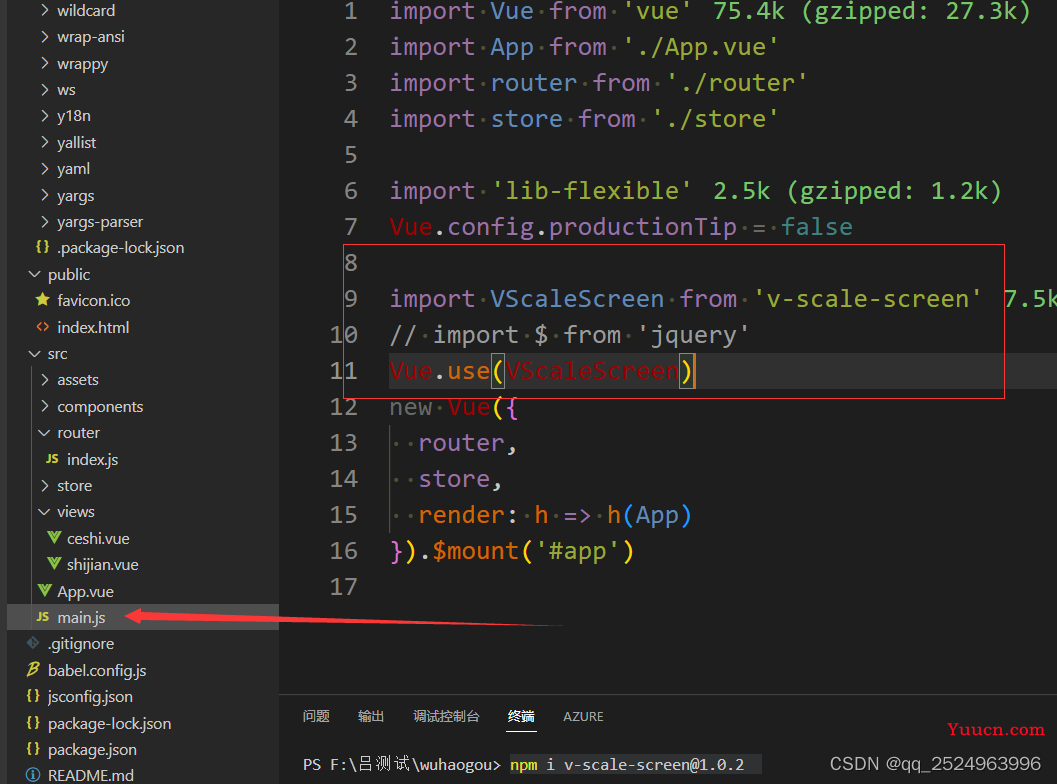Click the commented jquery import line
Image resolution: width=1057 pixels, height=784 pixels.
click(569, 335)
